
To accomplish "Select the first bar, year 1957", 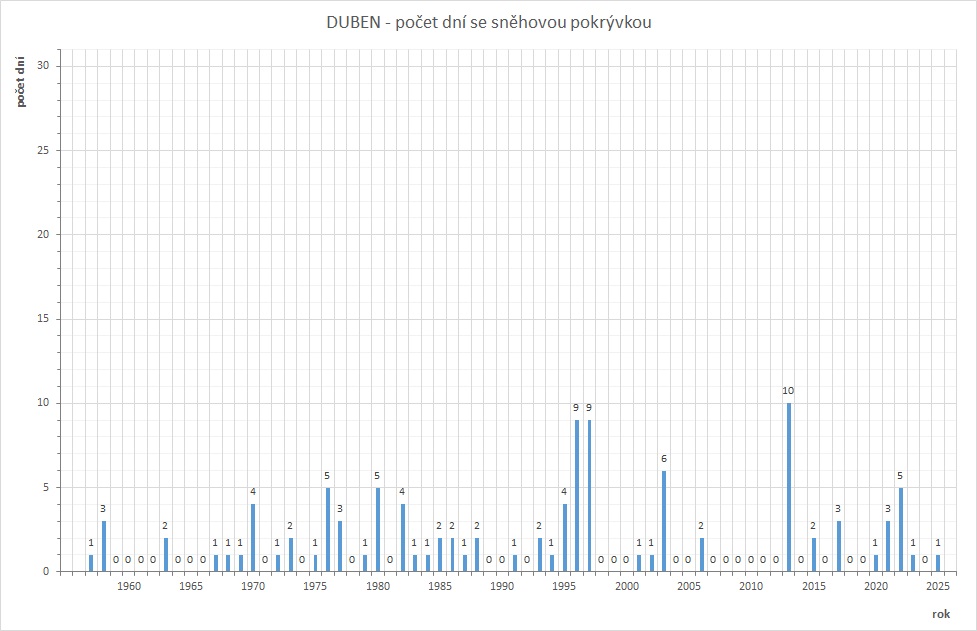I will pos(91,563).
